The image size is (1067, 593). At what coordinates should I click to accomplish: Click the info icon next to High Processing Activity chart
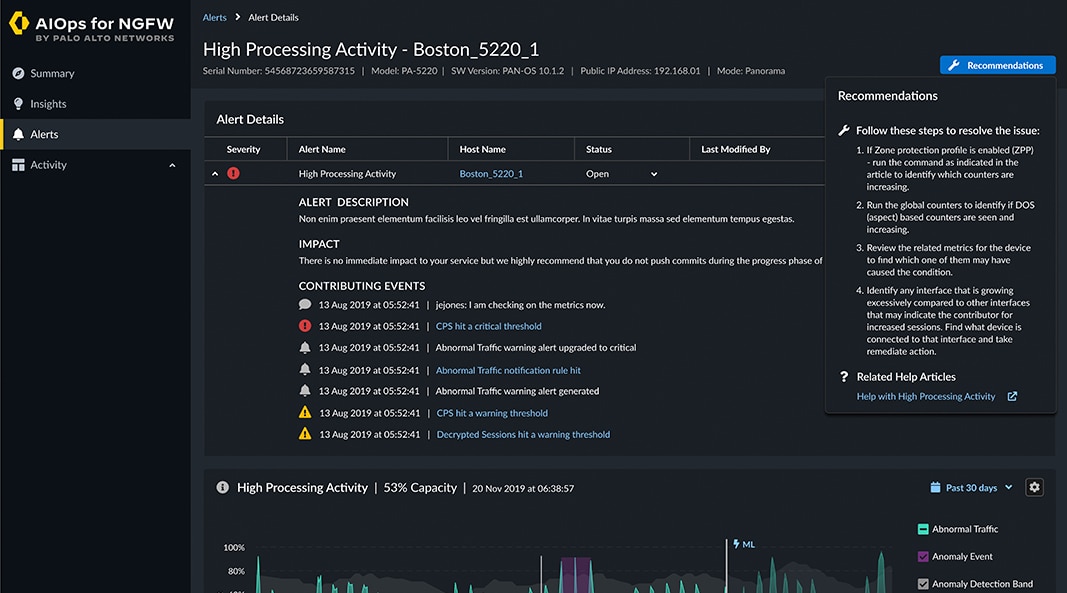pyautogui.click(x=223, y=487)
